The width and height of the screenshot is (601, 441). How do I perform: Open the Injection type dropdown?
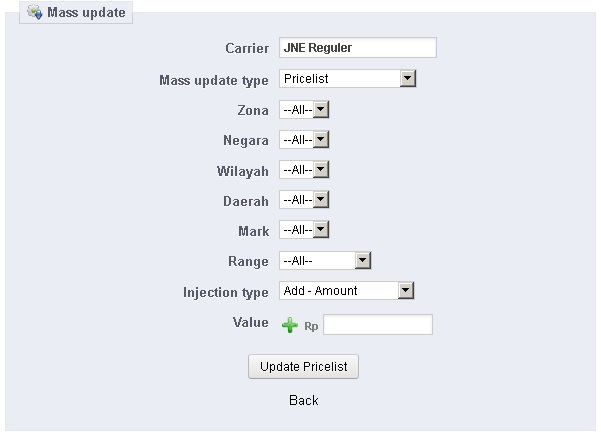346,291
